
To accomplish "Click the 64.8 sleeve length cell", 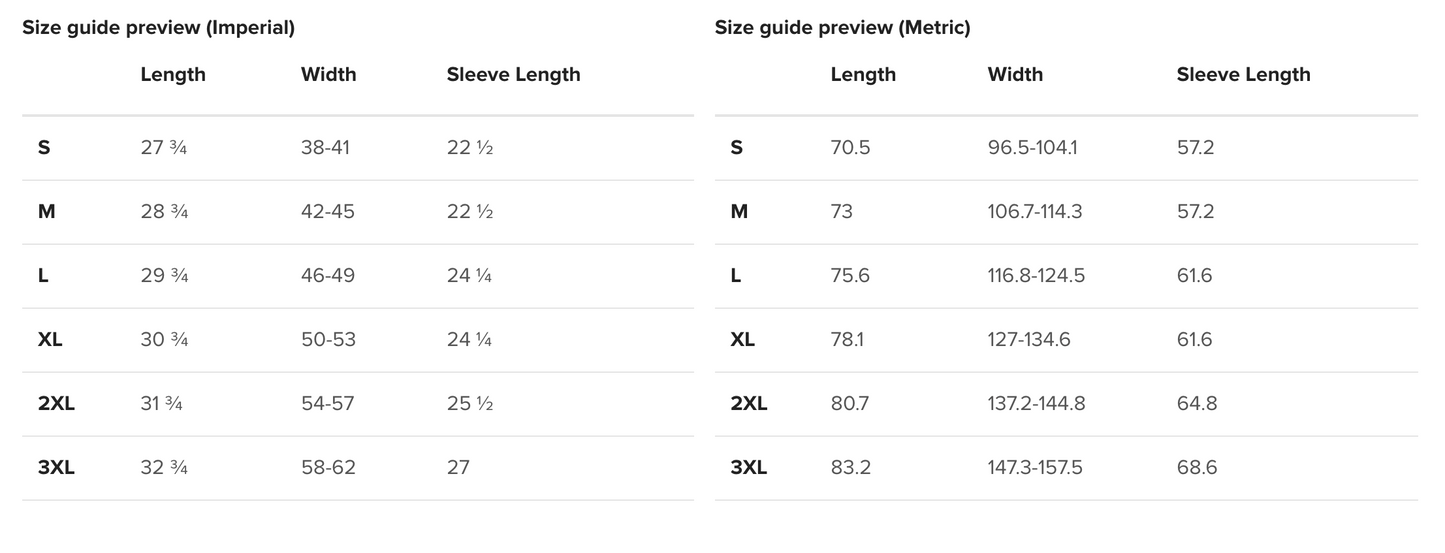I will pos(1197,404).
